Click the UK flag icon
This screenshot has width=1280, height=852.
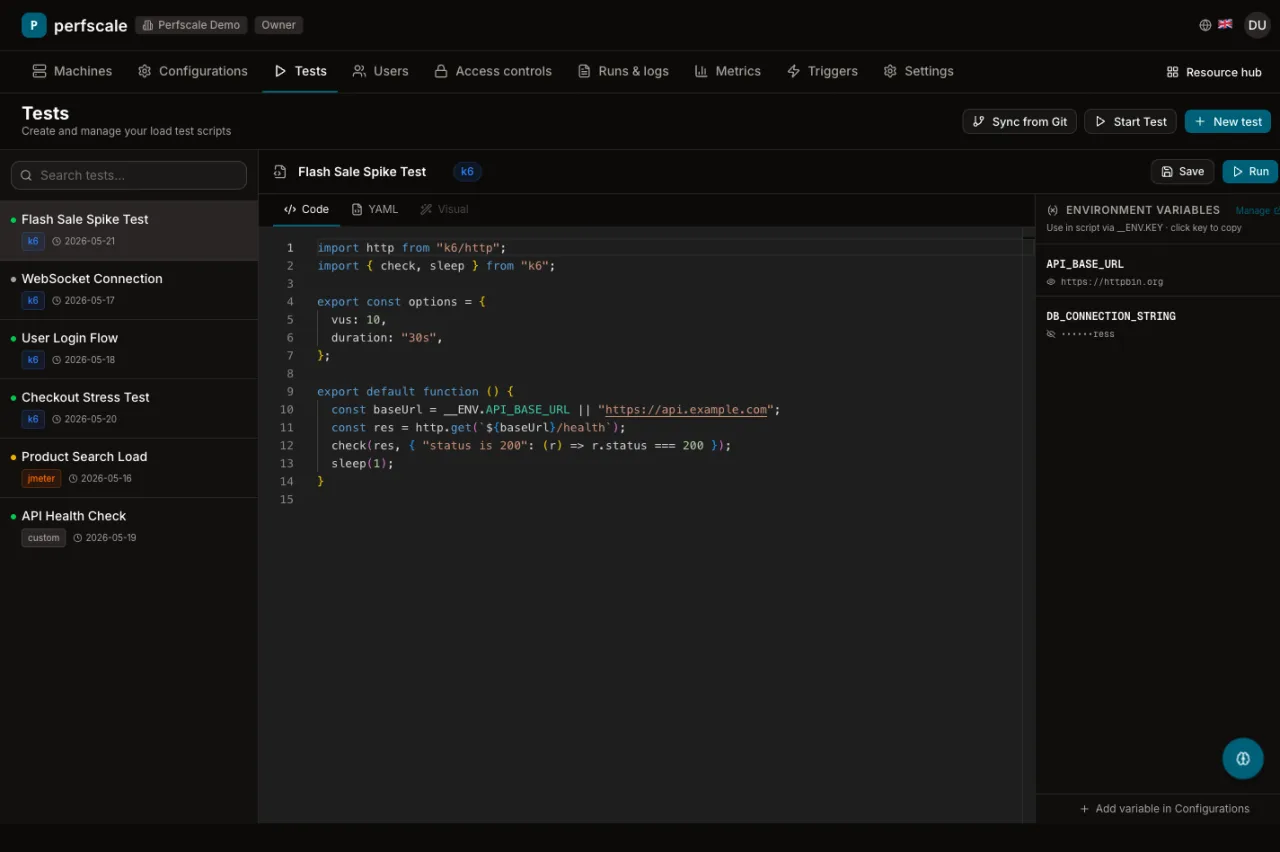(x=1225, y=24)
